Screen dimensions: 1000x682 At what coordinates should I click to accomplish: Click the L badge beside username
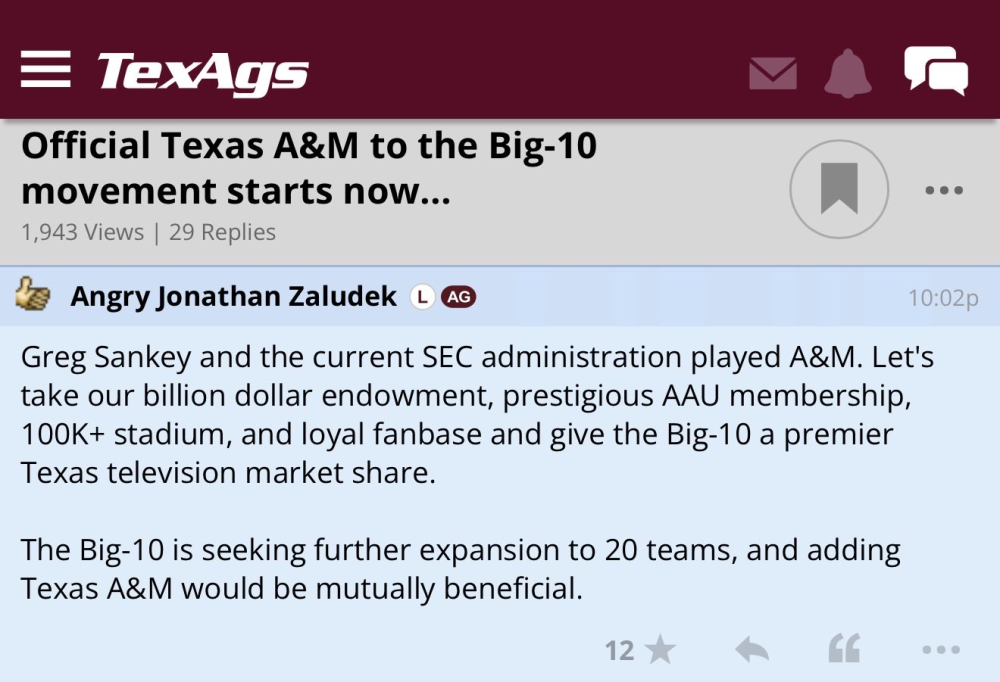click(422, 297)
